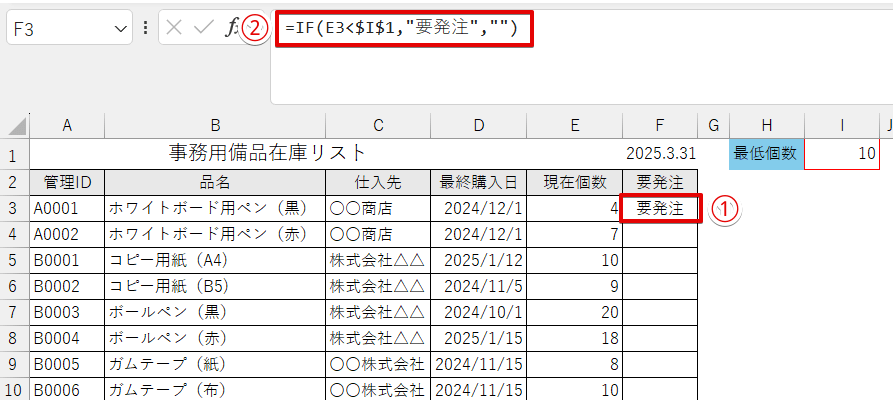Select row 5 header
The image size is (893, 400).
pos(15,260)
